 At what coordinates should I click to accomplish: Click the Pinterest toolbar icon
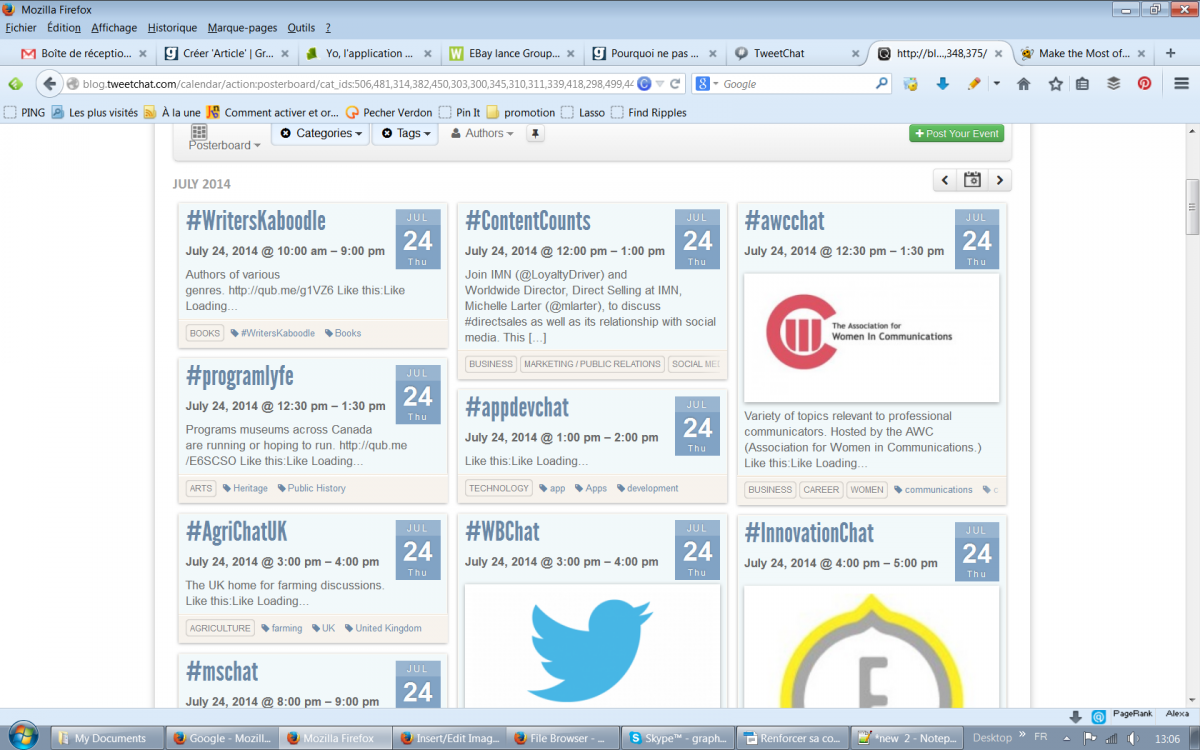(1144, 84)
